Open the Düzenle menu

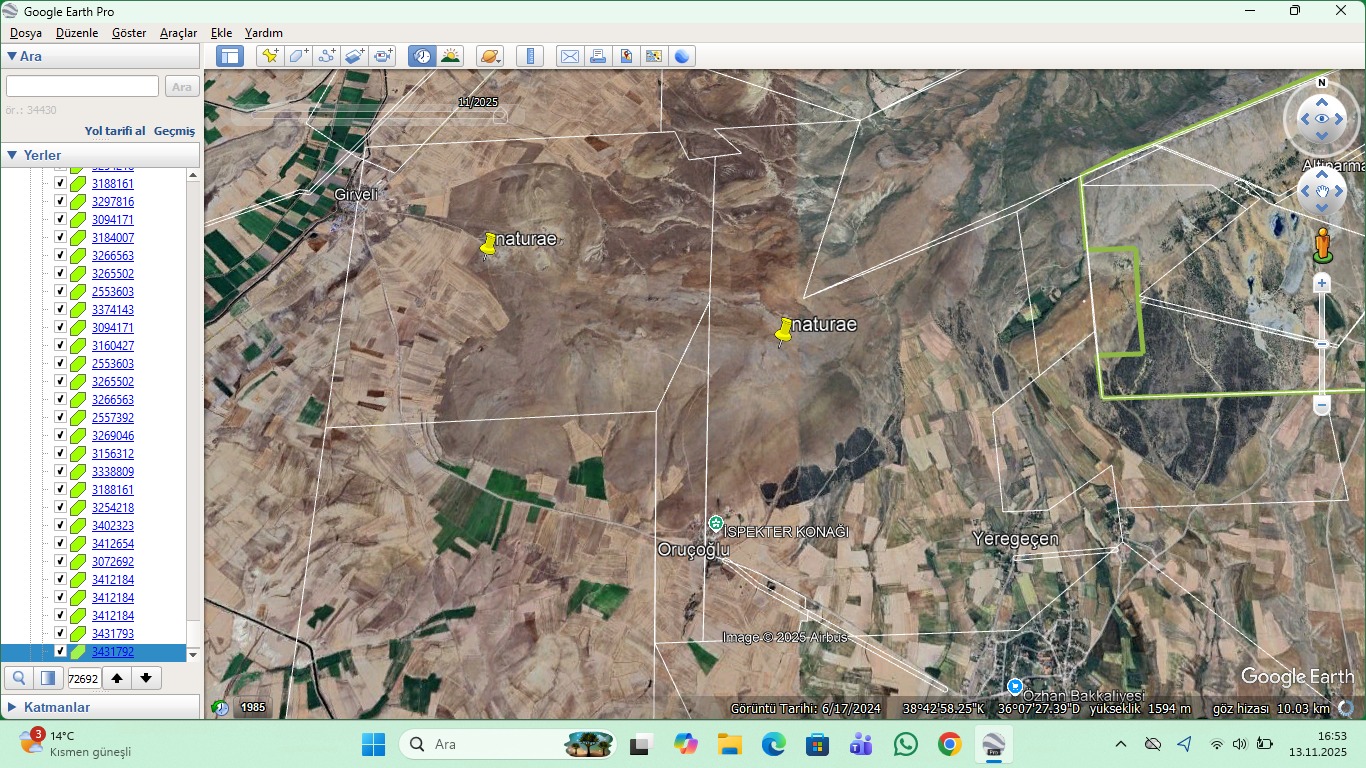(x=77, y=33)
